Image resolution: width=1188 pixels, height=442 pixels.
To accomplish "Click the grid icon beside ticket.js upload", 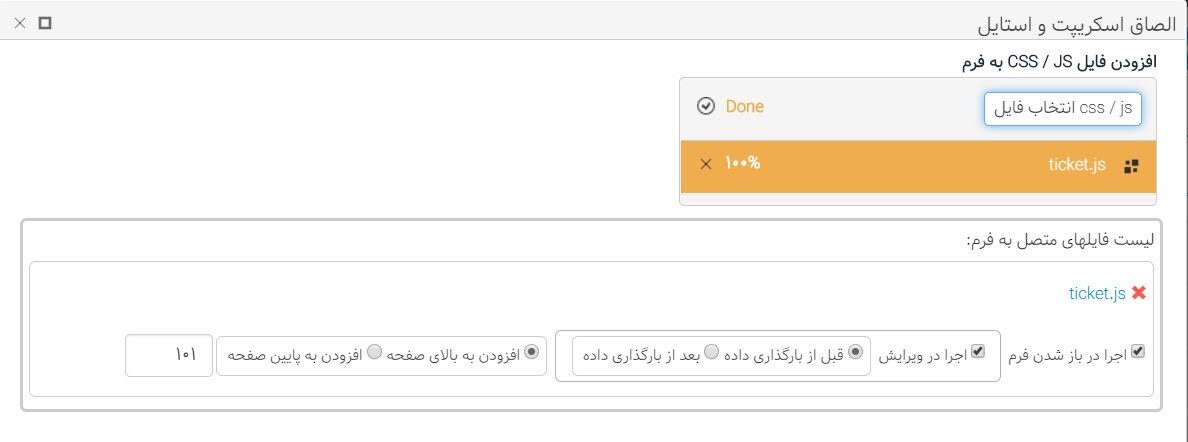I will coord(1131,167).
